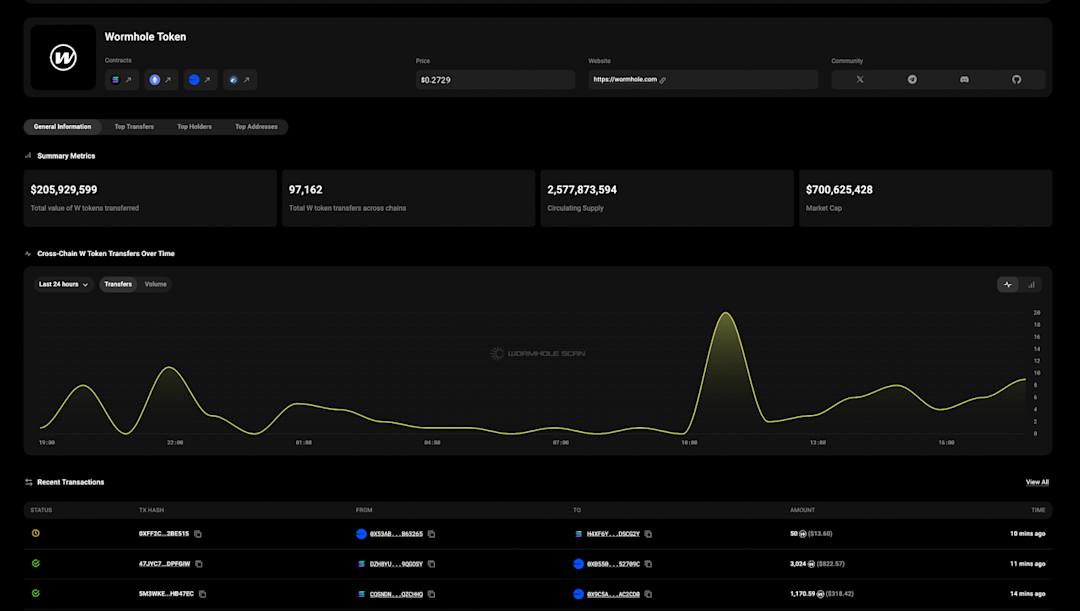Click completed status icon in 5M3WKE...HB47EC row
The image size is (1080, 611).
[36, 593]
